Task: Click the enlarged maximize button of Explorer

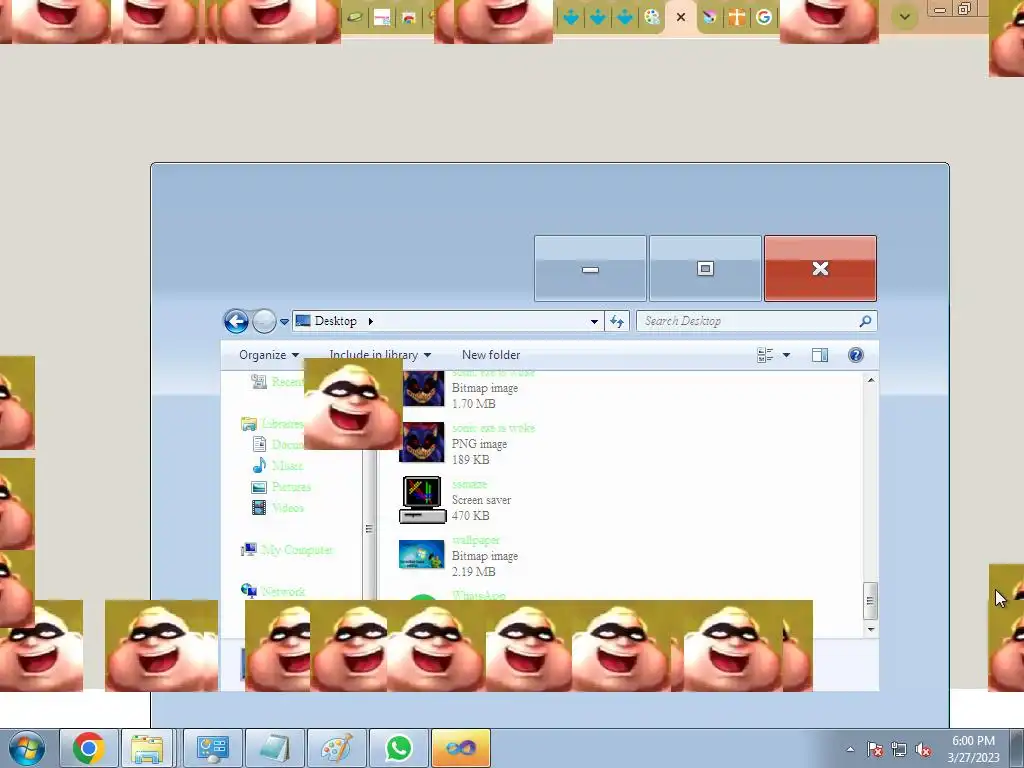Action: click(x=705, y=268)
